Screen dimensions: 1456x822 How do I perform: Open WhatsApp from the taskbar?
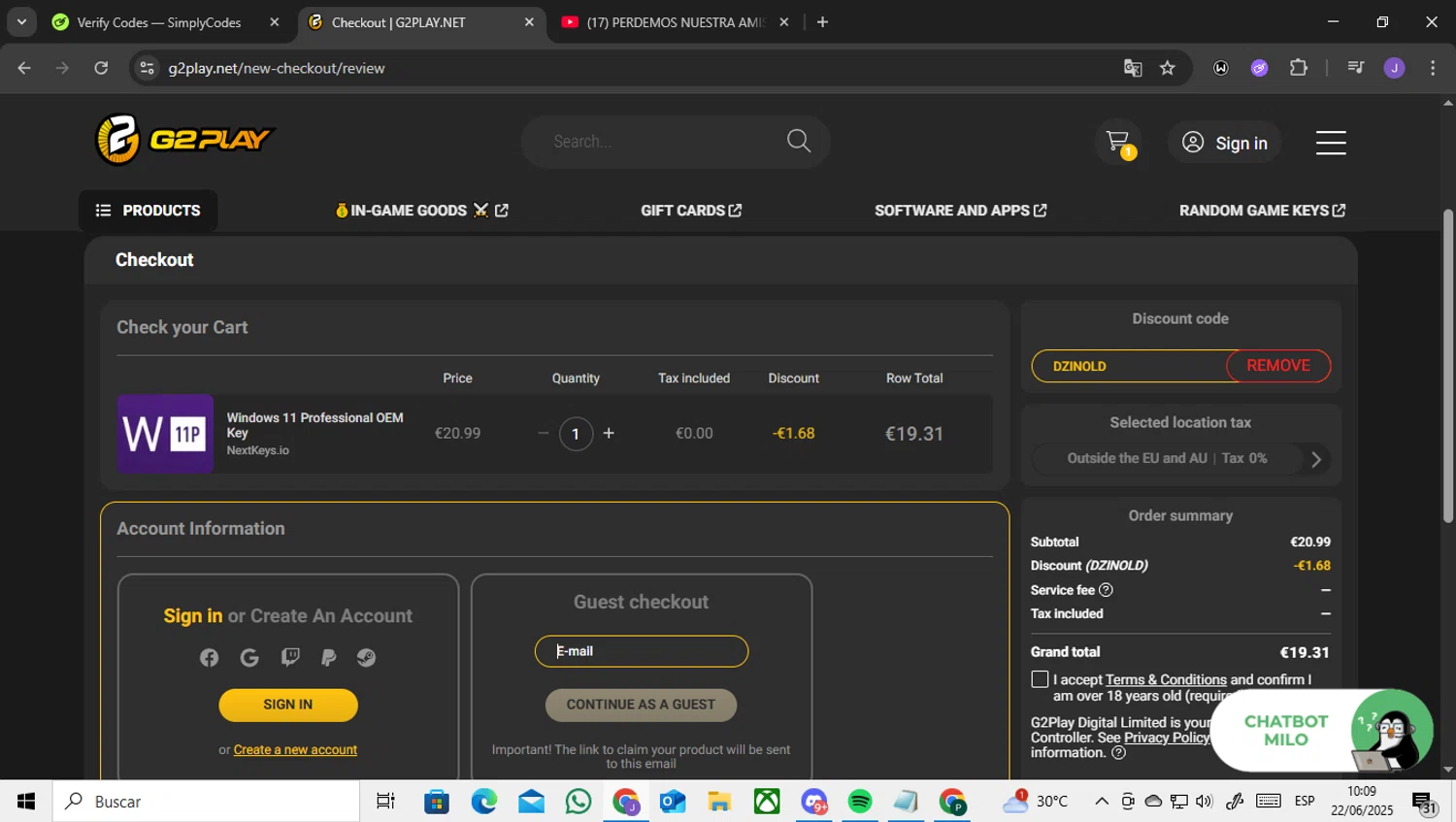point(579,802)
